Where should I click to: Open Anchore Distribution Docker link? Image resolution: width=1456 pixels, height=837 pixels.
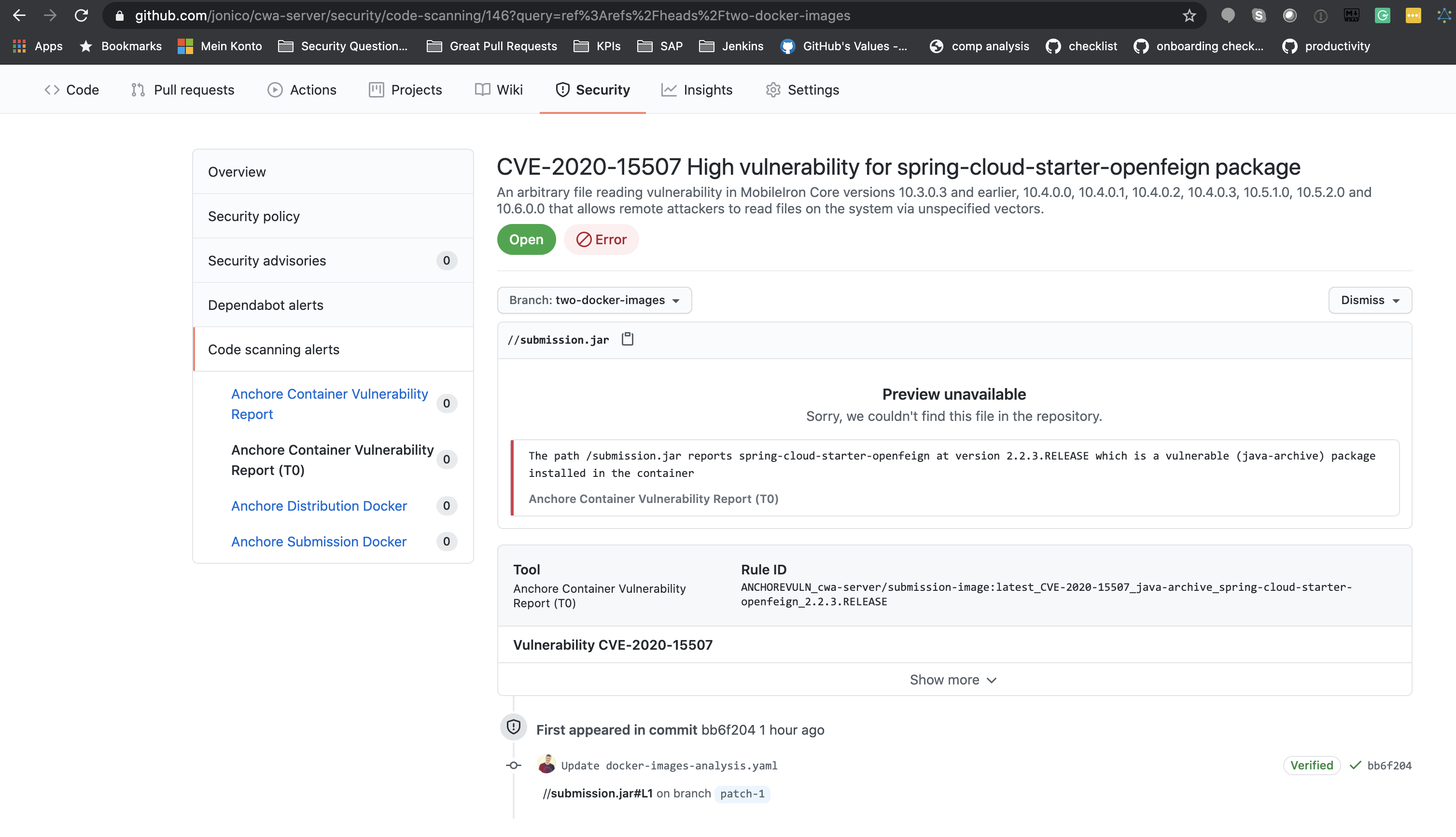[319, 505]
